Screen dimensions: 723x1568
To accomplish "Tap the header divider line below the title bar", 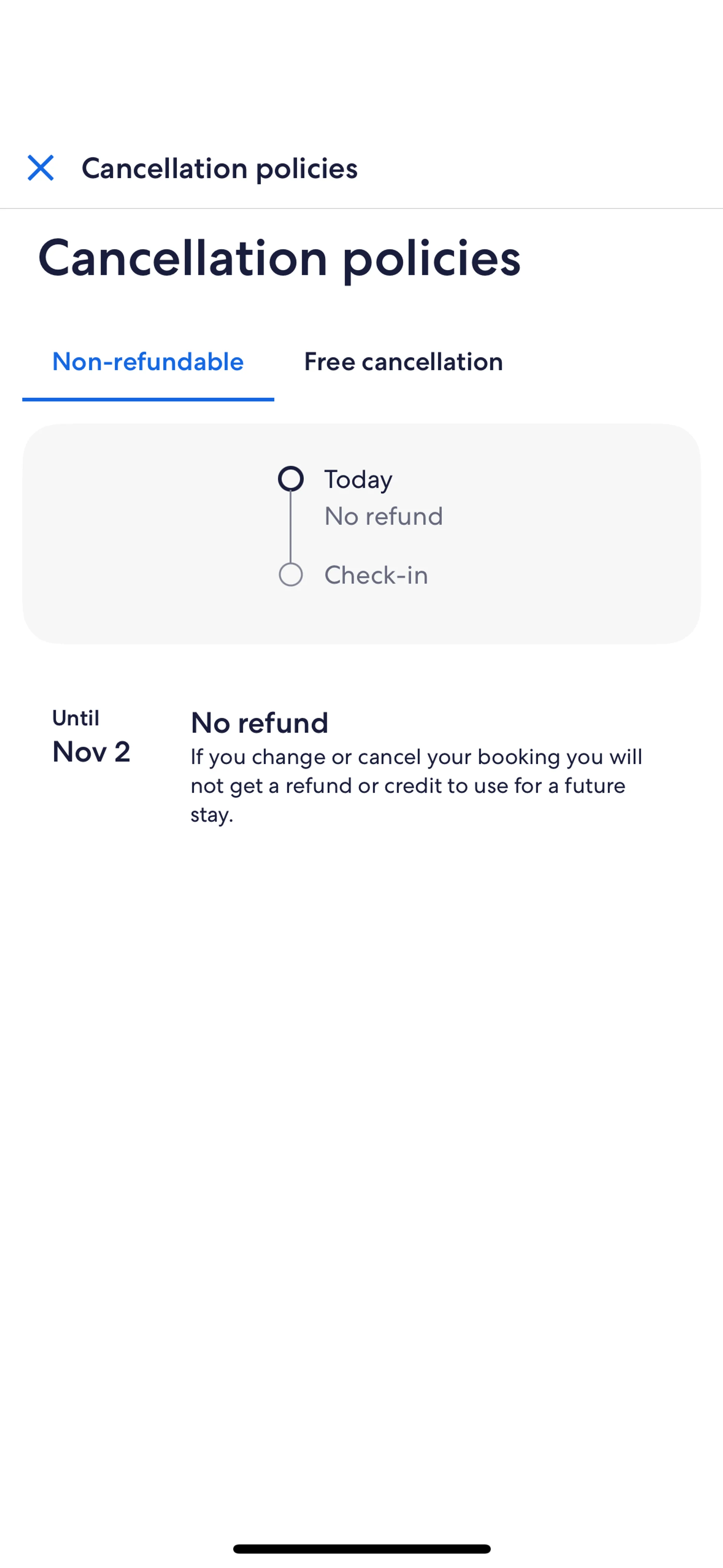I will pyautogui.click(x=361, y=209).
